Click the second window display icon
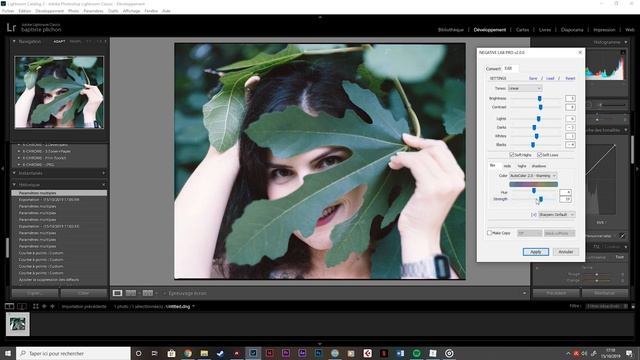This screenshot has width=640, height=360. (22, 306)
